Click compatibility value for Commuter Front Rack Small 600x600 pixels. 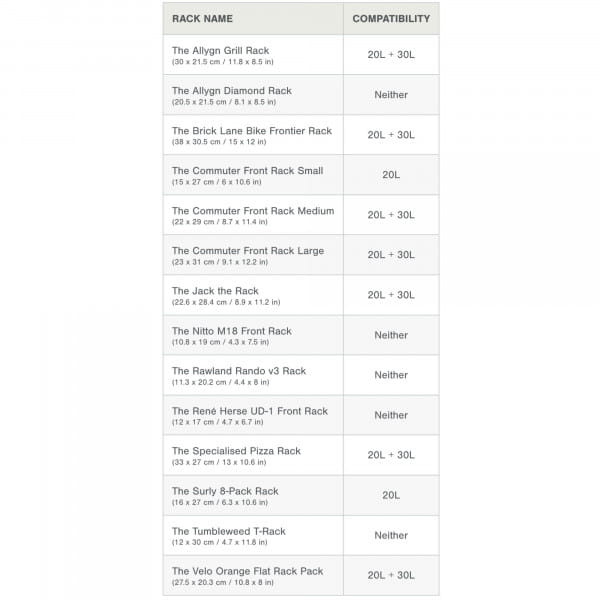[391, 175]
